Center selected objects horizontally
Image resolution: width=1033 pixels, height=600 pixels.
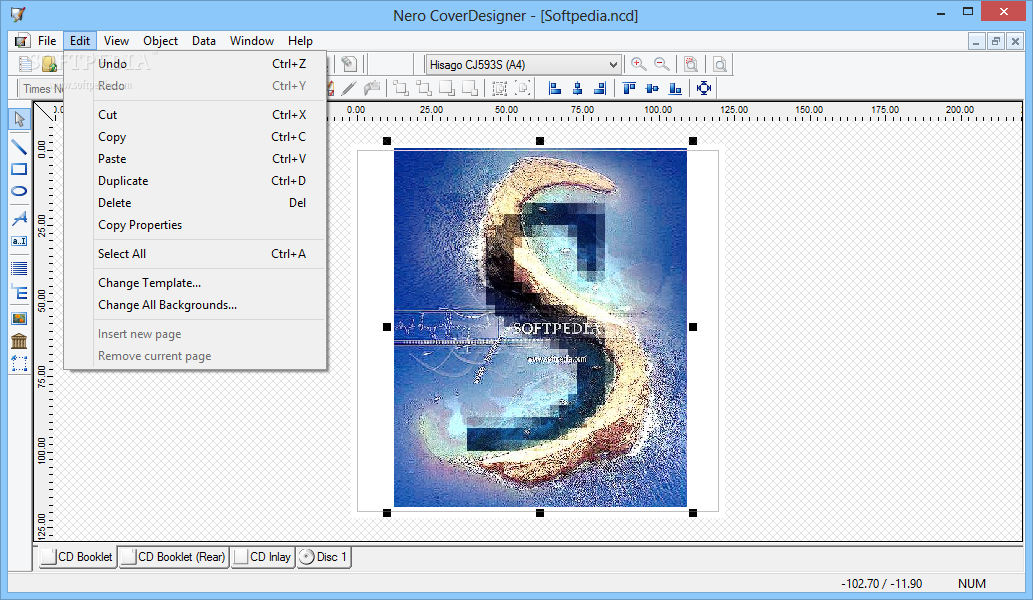tap(577, 88)
